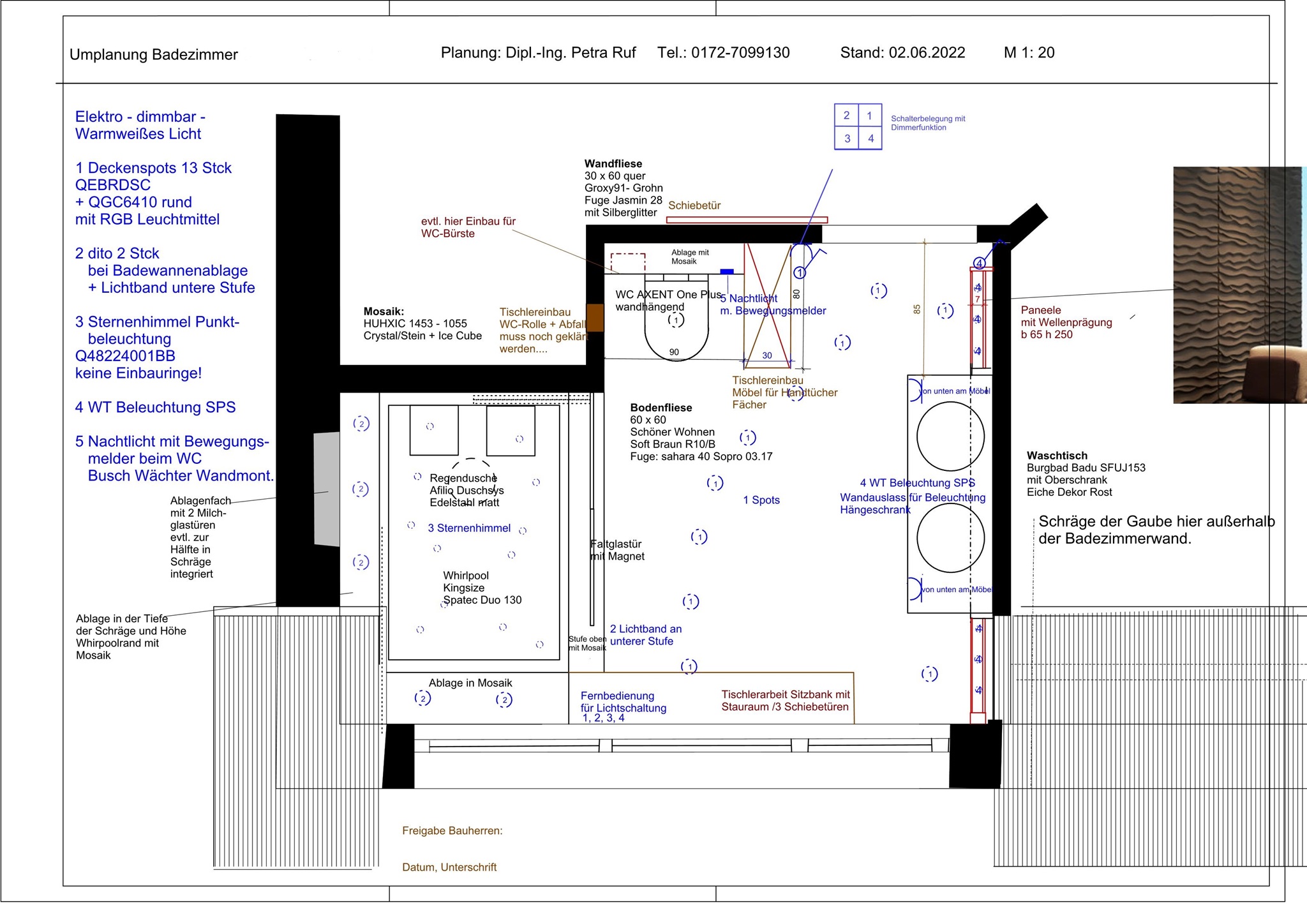Click the "Regendusche" label in the tub
Viewport: 1307px width, 924px height.
click(463, 478)
